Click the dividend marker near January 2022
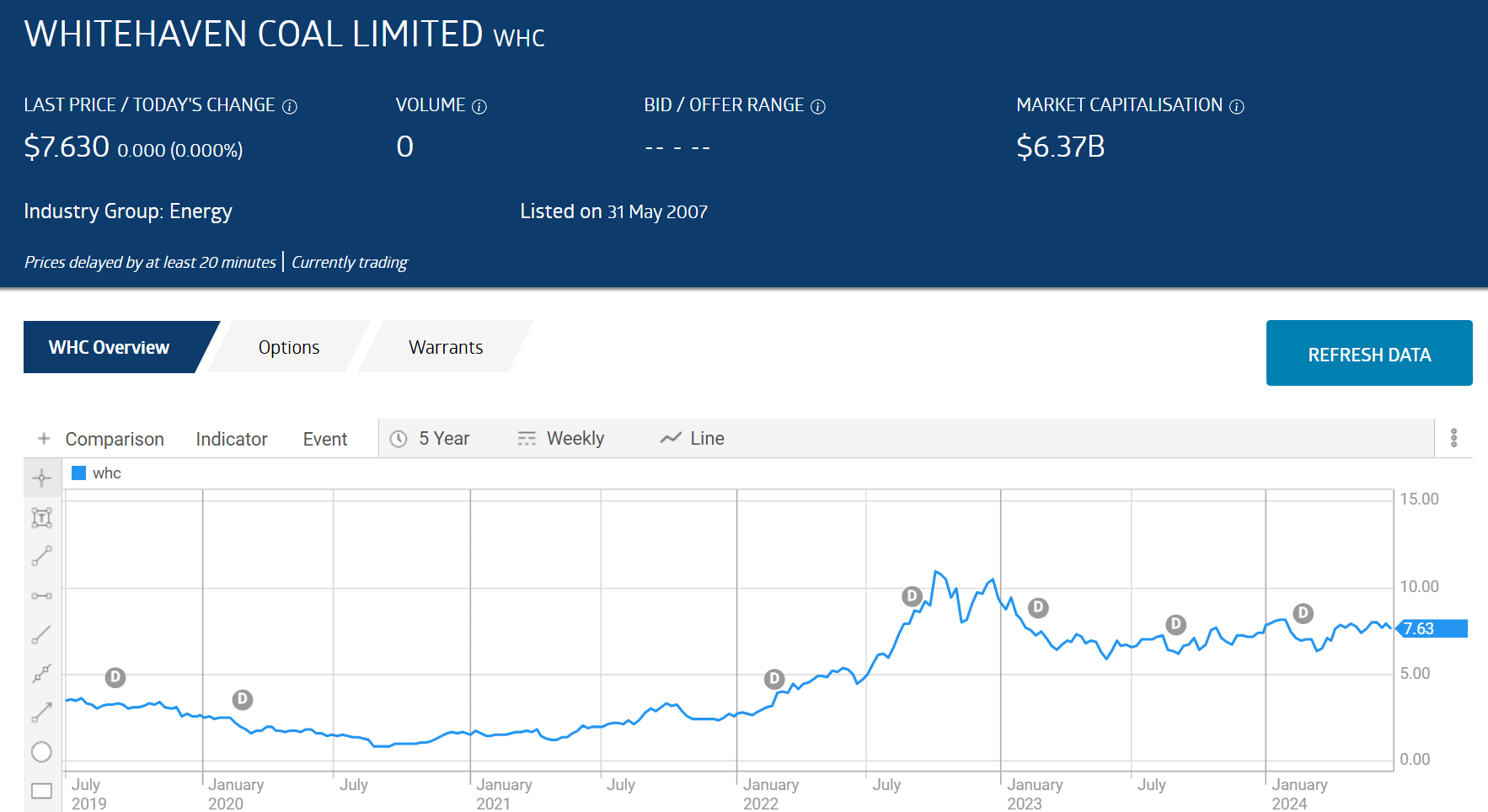This screenshot has width=1488, height=812. (x=774, y=679)
